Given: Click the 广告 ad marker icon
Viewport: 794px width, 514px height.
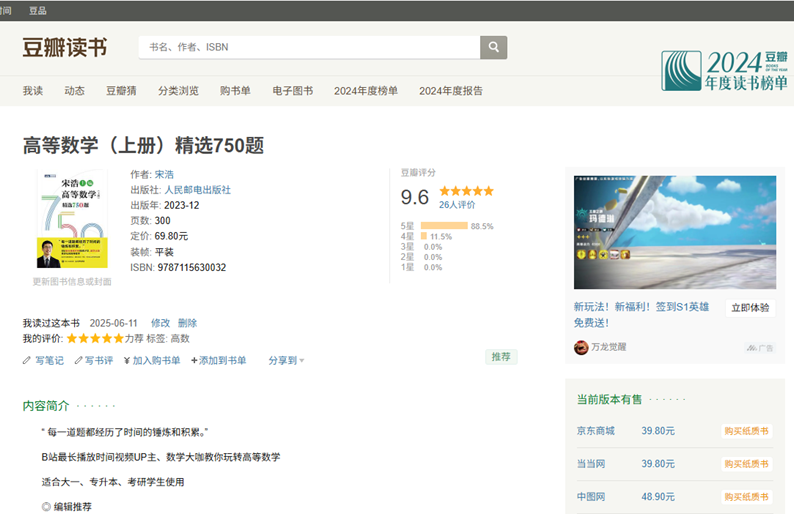Looking at the screenshot, I should click(760, 348).
